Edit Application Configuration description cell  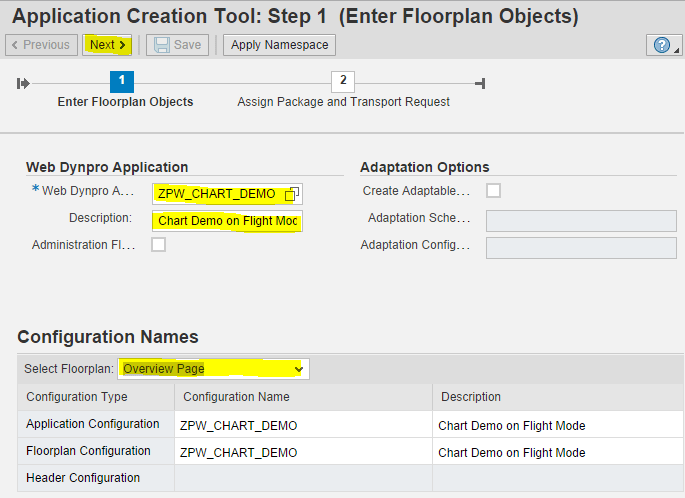[558, 425]
